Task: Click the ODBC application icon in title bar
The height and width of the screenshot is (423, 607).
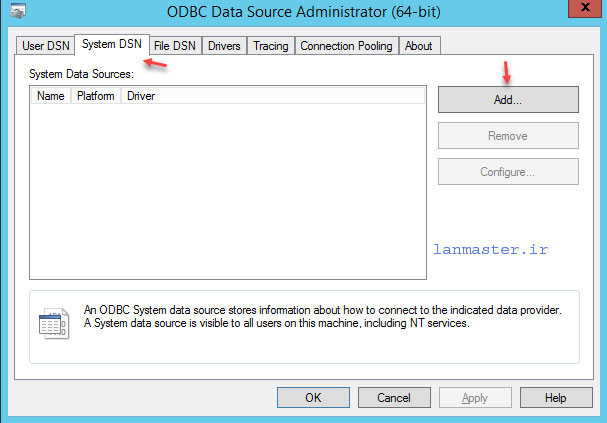Action: click(x=18, y=10)
